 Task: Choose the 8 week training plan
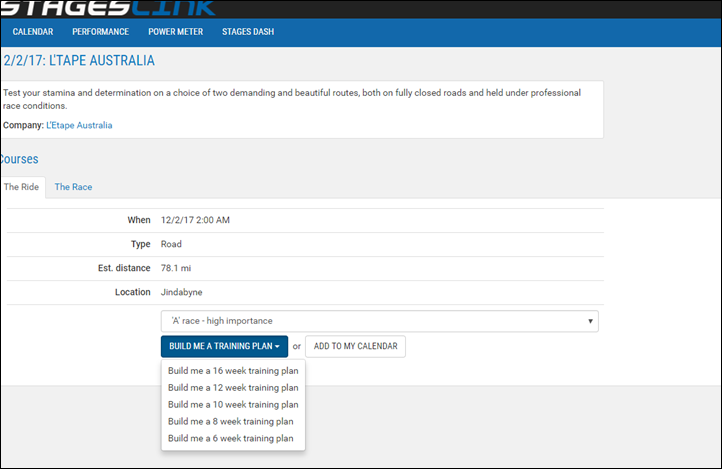(x=230, y=421)
